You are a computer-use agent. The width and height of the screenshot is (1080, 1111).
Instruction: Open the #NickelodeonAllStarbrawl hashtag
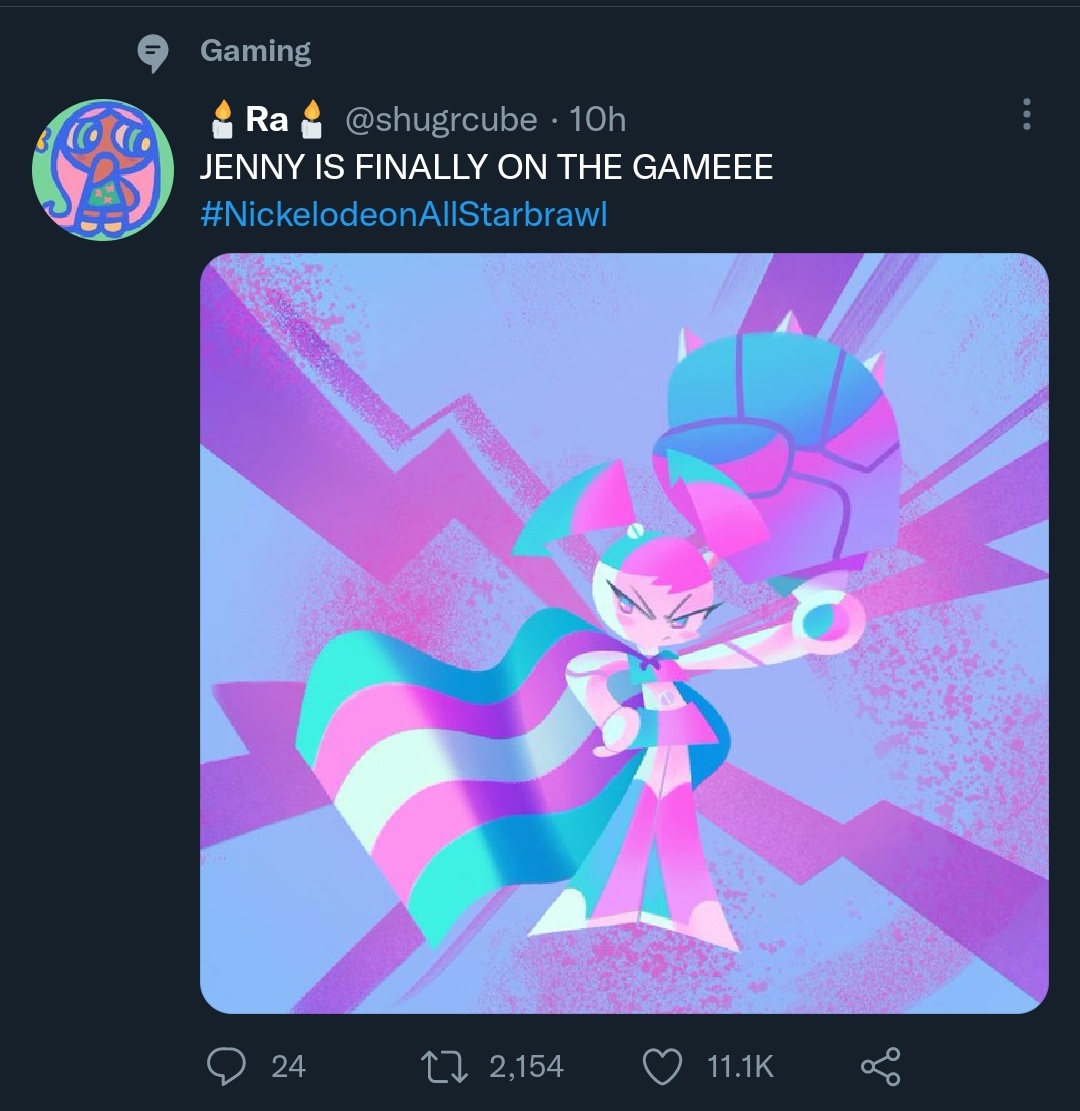pos(403,214)
